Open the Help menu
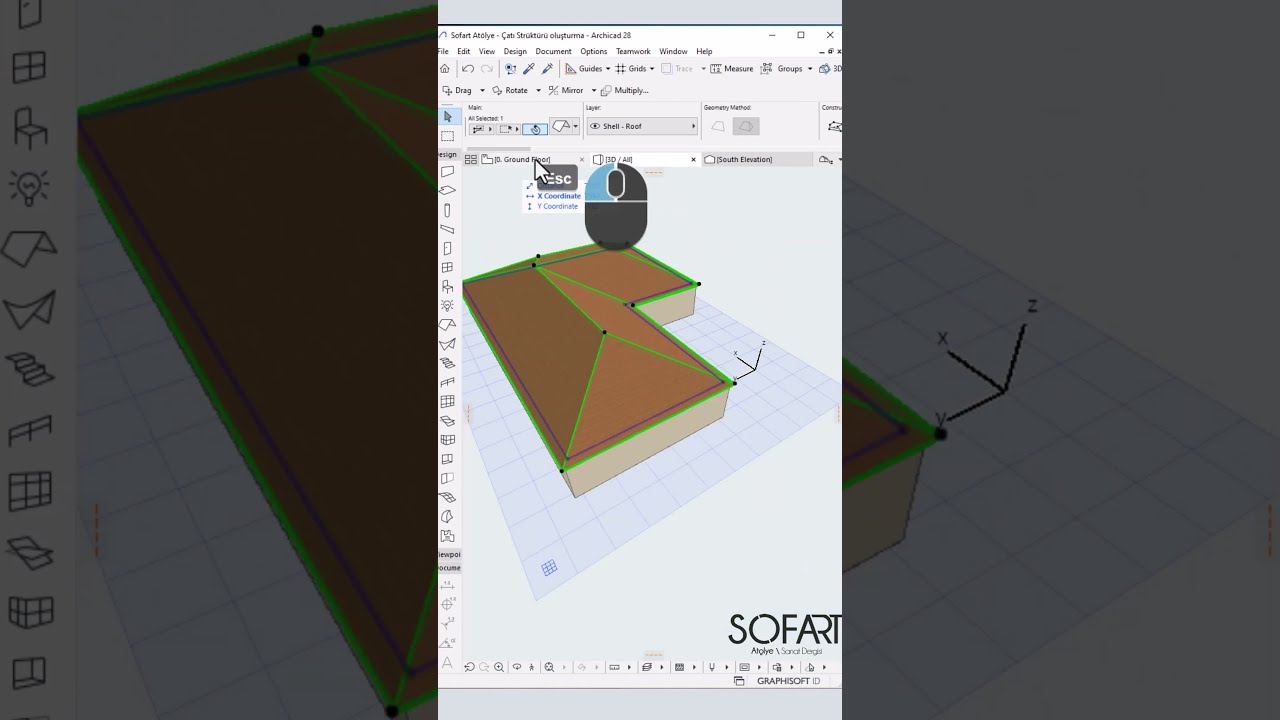The image size is (1280, 720). tap(704, 51)
